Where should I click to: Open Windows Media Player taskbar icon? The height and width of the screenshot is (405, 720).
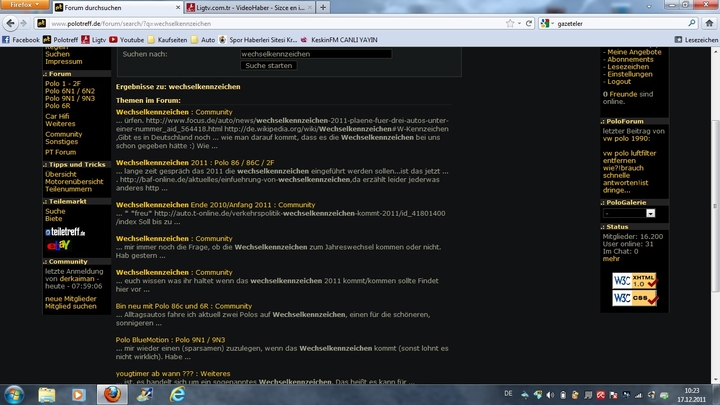[79, 395]
